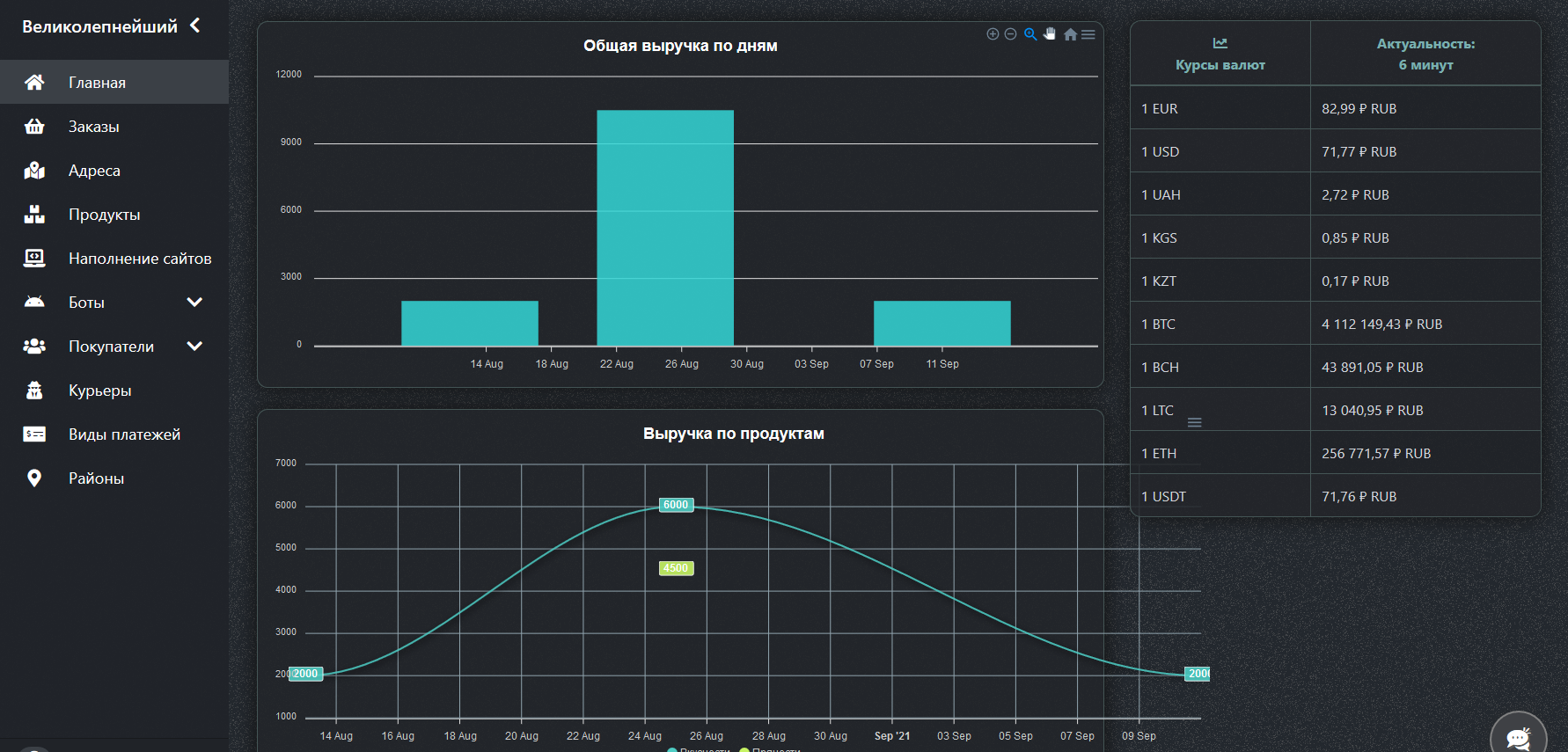Collapse the sidebar with the left chevron
Viewport: 1568px width, 752px height.
195,26
